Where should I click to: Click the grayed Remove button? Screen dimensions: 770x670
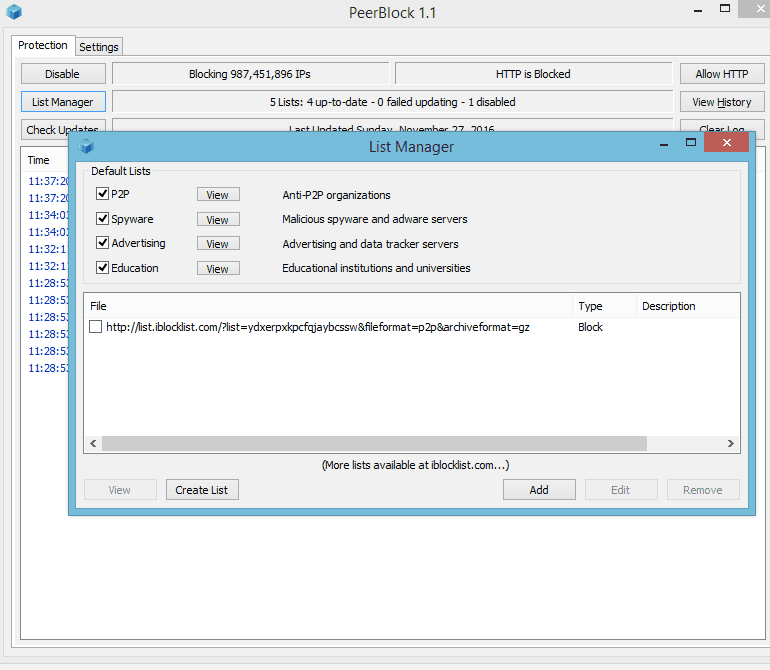click(703, 490)
